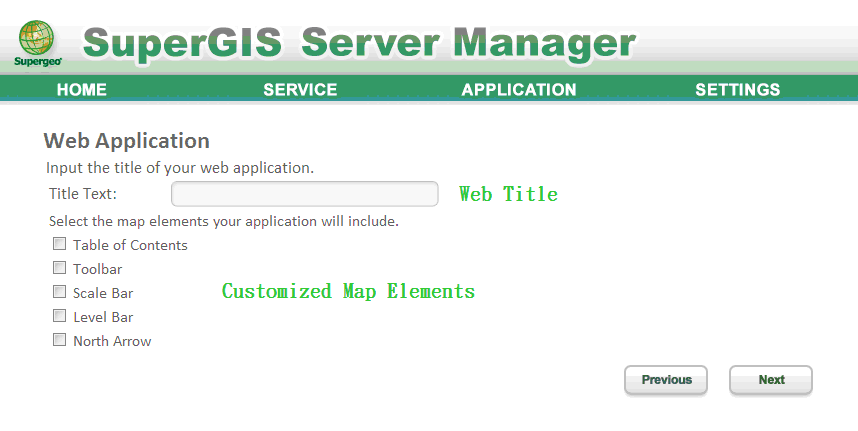Go to the HOME menu
Image resolution: width=858 pixels, height=431 pixels.
click(x=82, y=90)
